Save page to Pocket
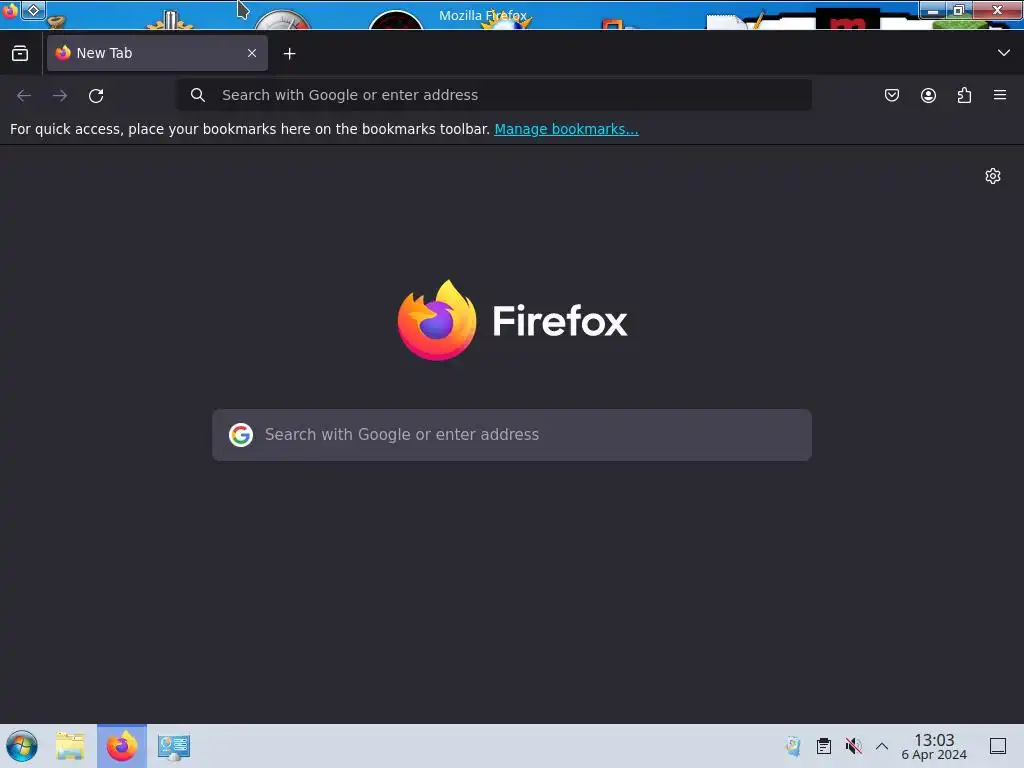Screen dimensions: 1024x768 (x=891, y=95)
